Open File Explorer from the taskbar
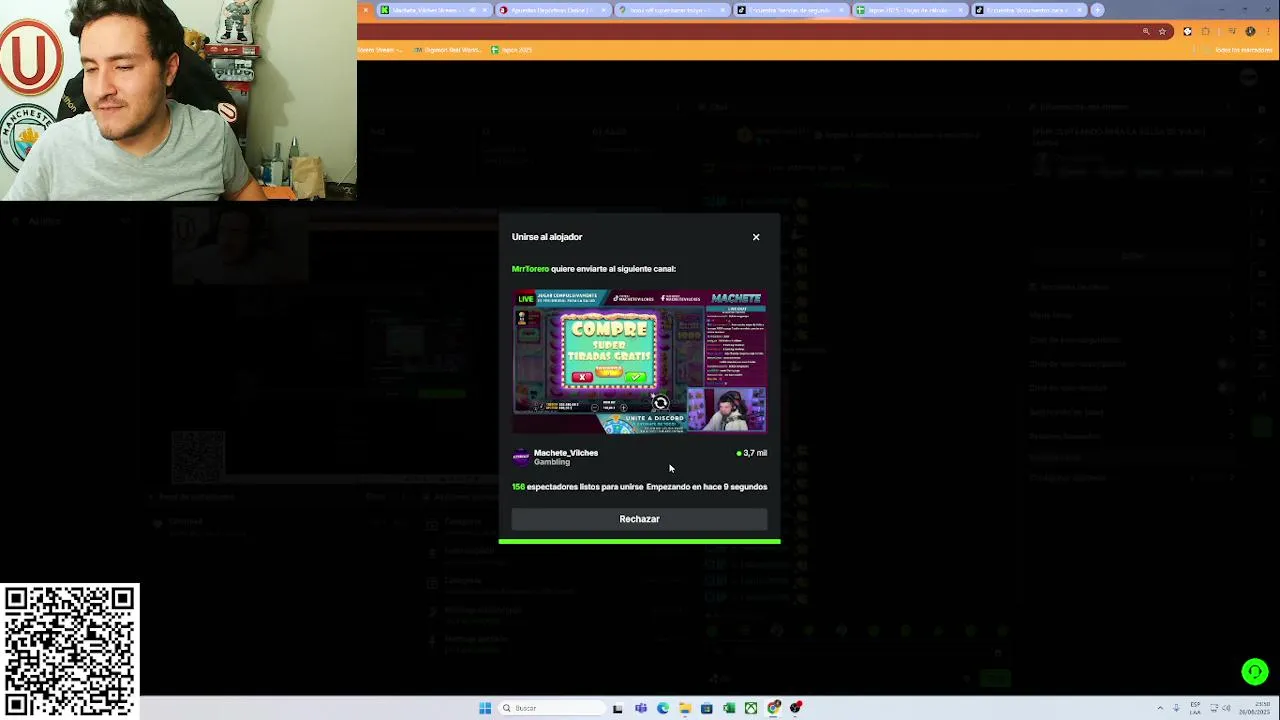Viewport: 1280px width, 720px height. 685,708
